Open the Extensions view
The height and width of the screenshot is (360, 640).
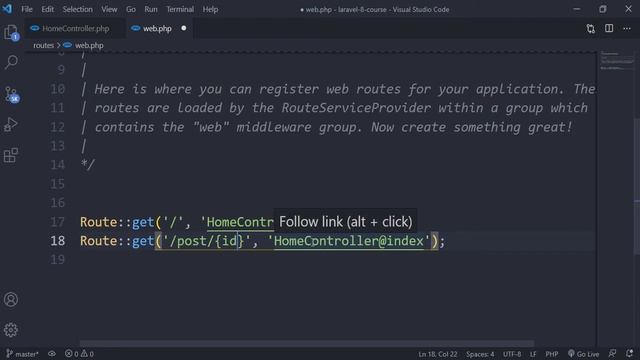[x=11, y=155]
